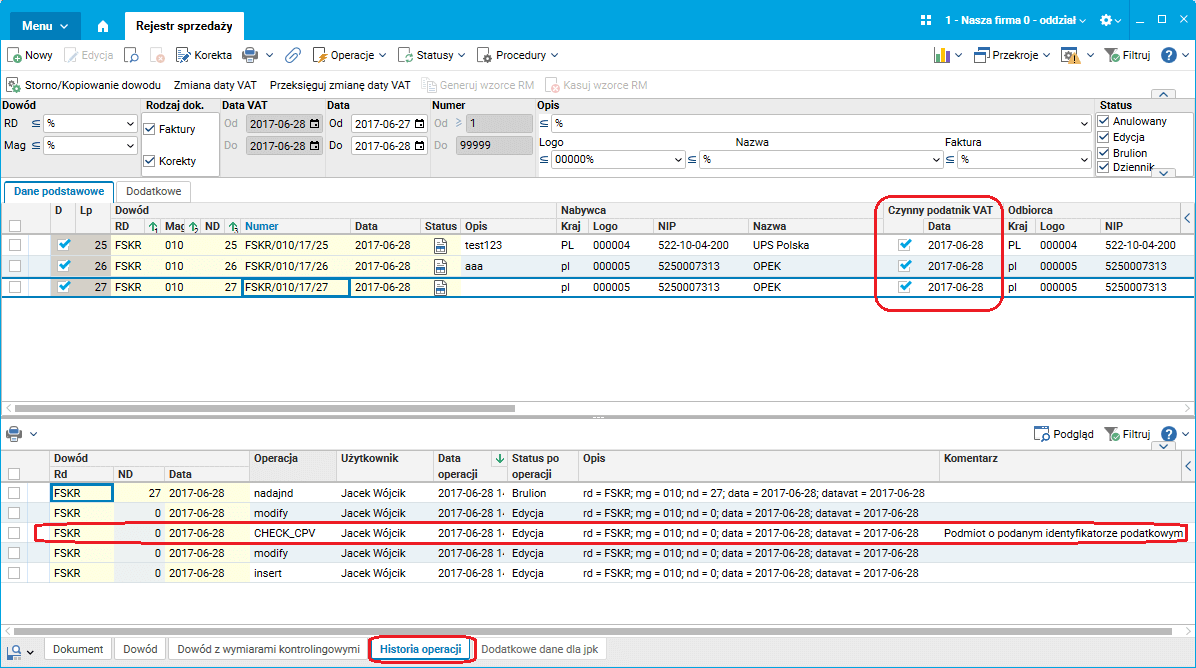Click the top toolbar Filtruj funnel
Viewport: 1196px width, 668px height.
coord(1112,55)
